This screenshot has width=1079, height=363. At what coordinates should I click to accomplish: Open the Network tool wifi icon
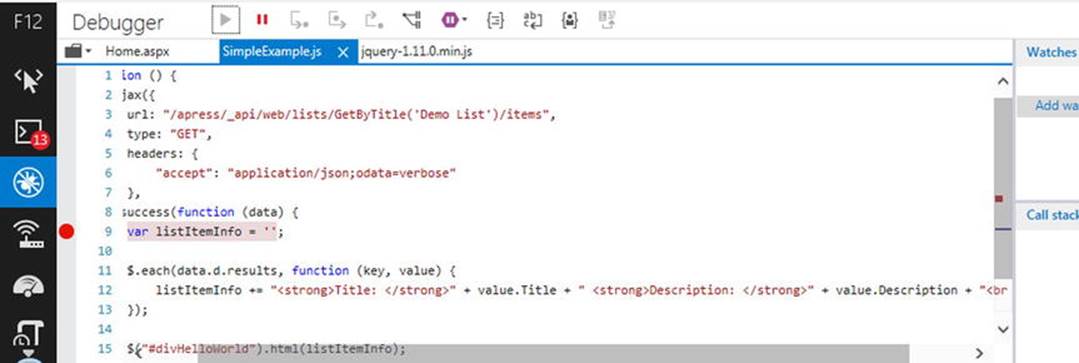pos(28,234)
